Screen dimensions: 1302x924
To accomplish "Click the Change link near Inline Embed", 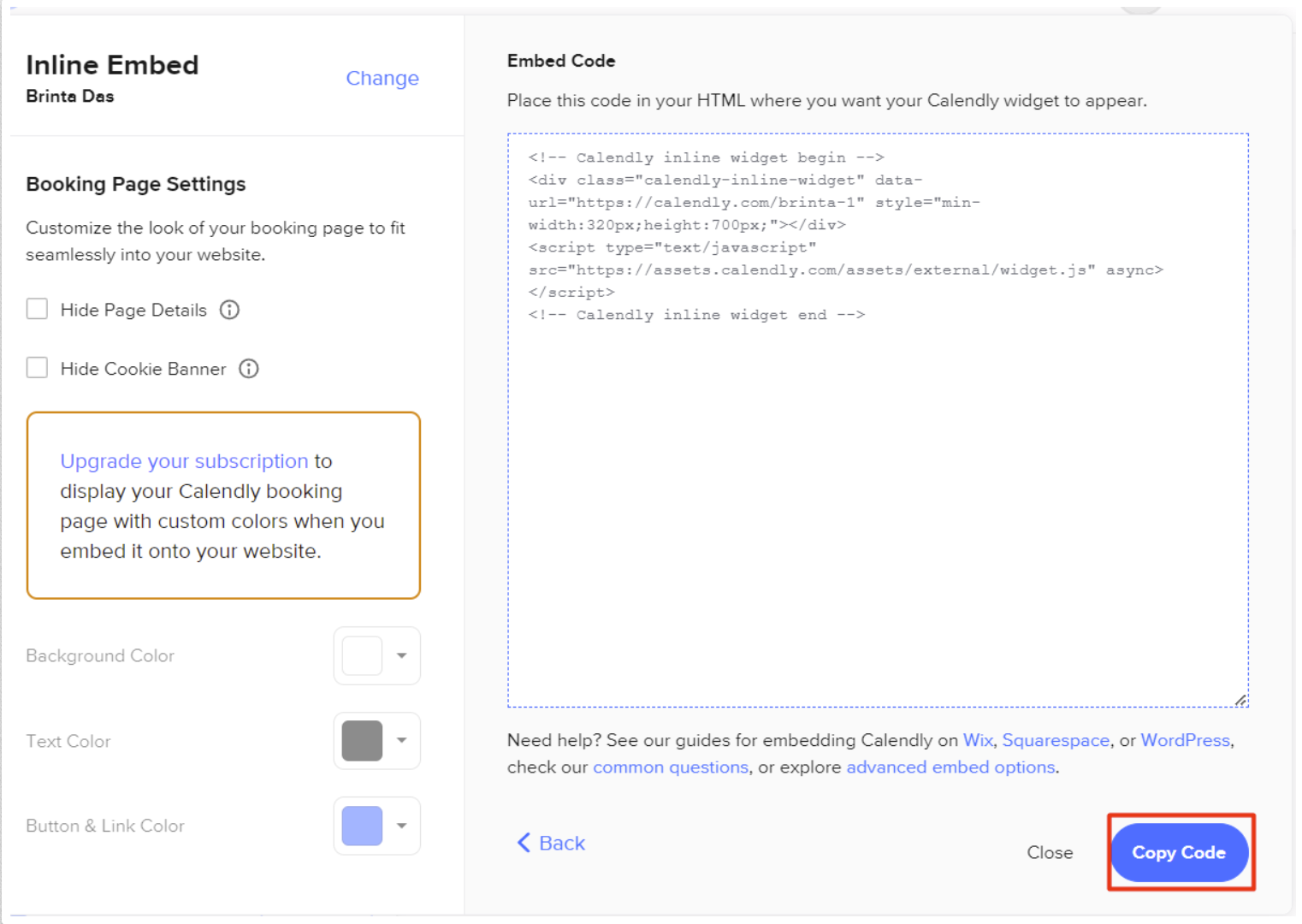I will [x=382, y=78].
